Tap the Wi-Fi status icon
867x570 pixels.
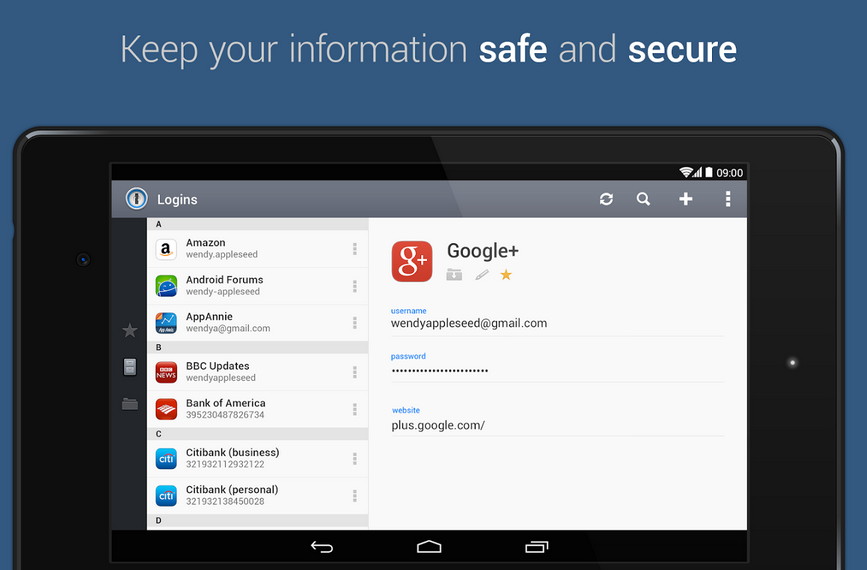pyautogui.click(x=686, y=172)
